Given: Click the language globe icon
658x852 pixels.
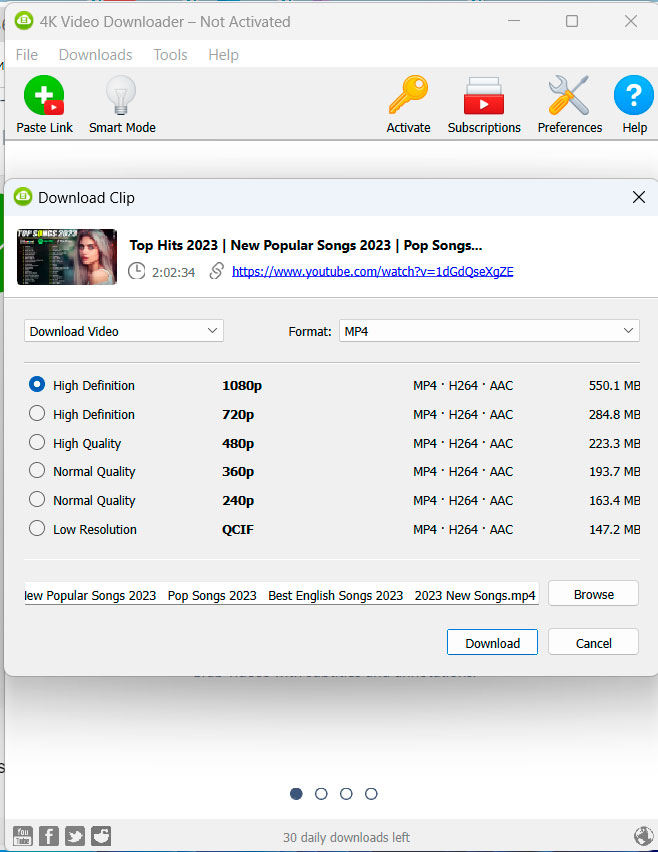Looking at the screenshot, I should (x=644, y=836).
